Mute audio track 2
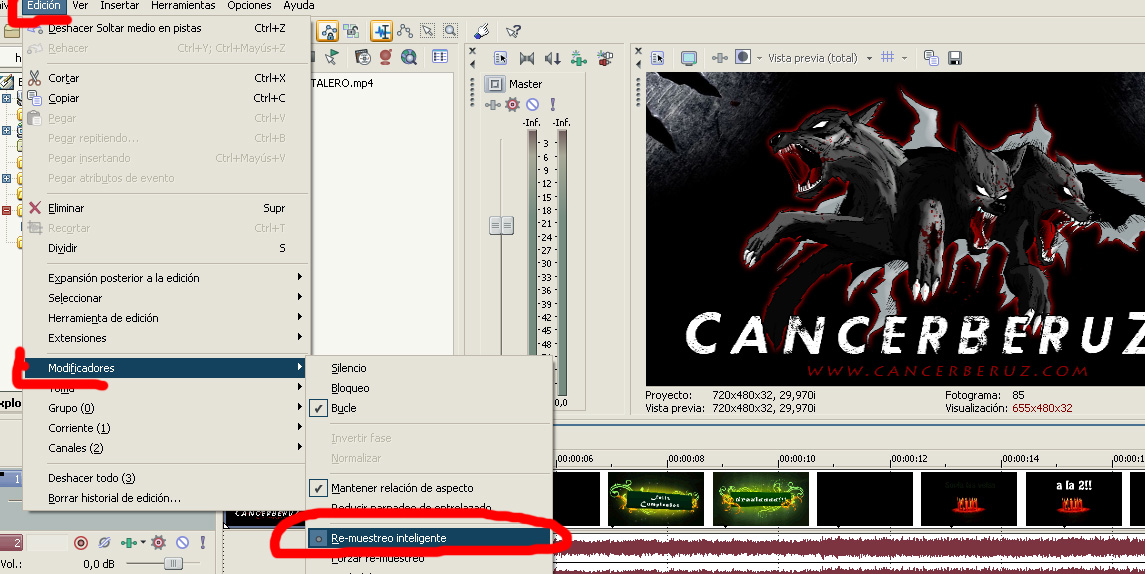 coord(183,543)
